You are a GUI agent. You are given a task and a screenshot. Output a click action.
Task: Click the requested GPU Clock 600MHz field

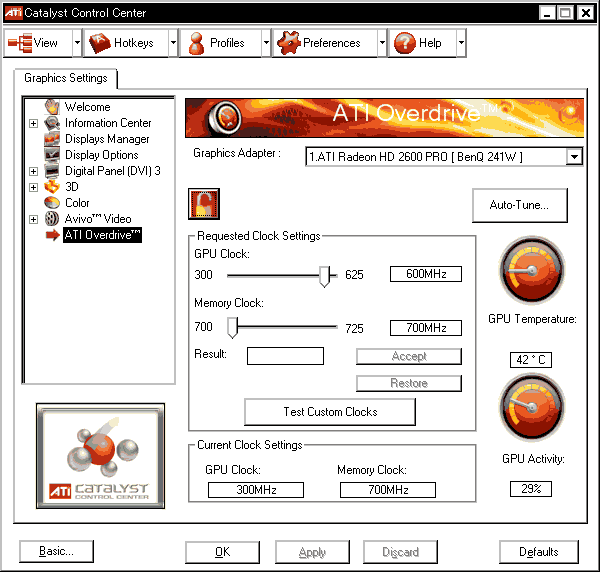tap(426, 274)
